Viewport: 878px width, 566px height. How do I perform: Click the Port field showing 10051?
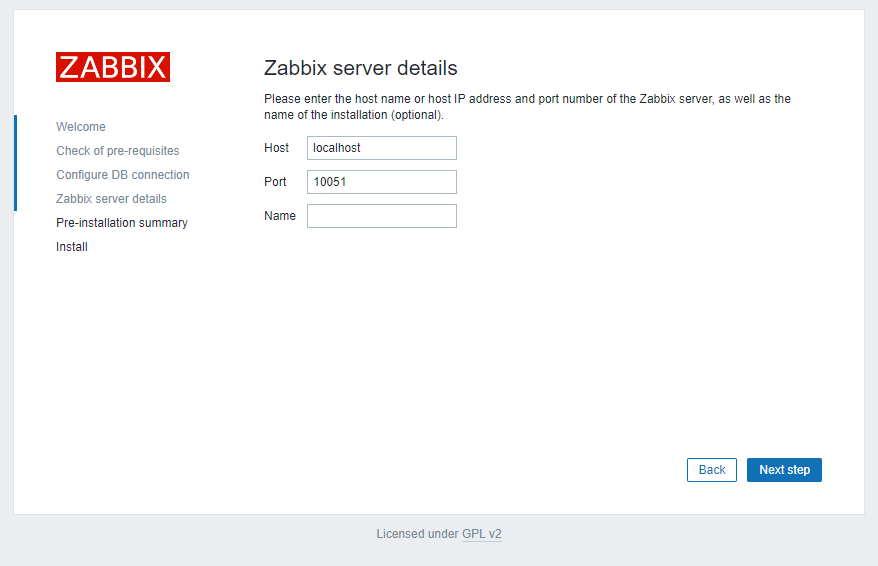pyautogui.click(x=382, y=182)
